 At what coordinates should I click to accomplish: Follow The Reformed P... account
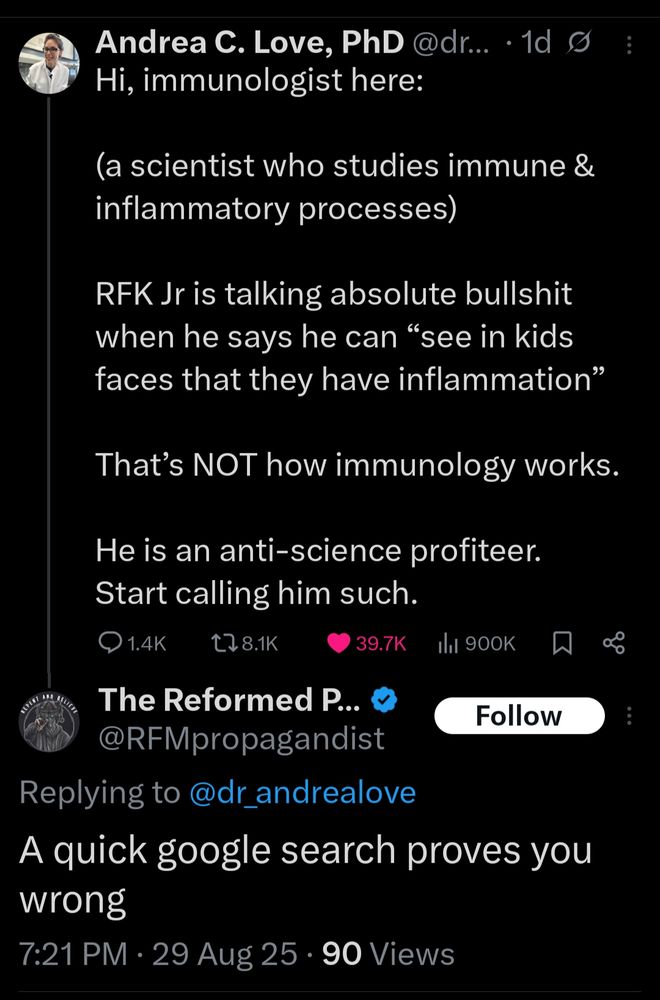pos(519,716)
